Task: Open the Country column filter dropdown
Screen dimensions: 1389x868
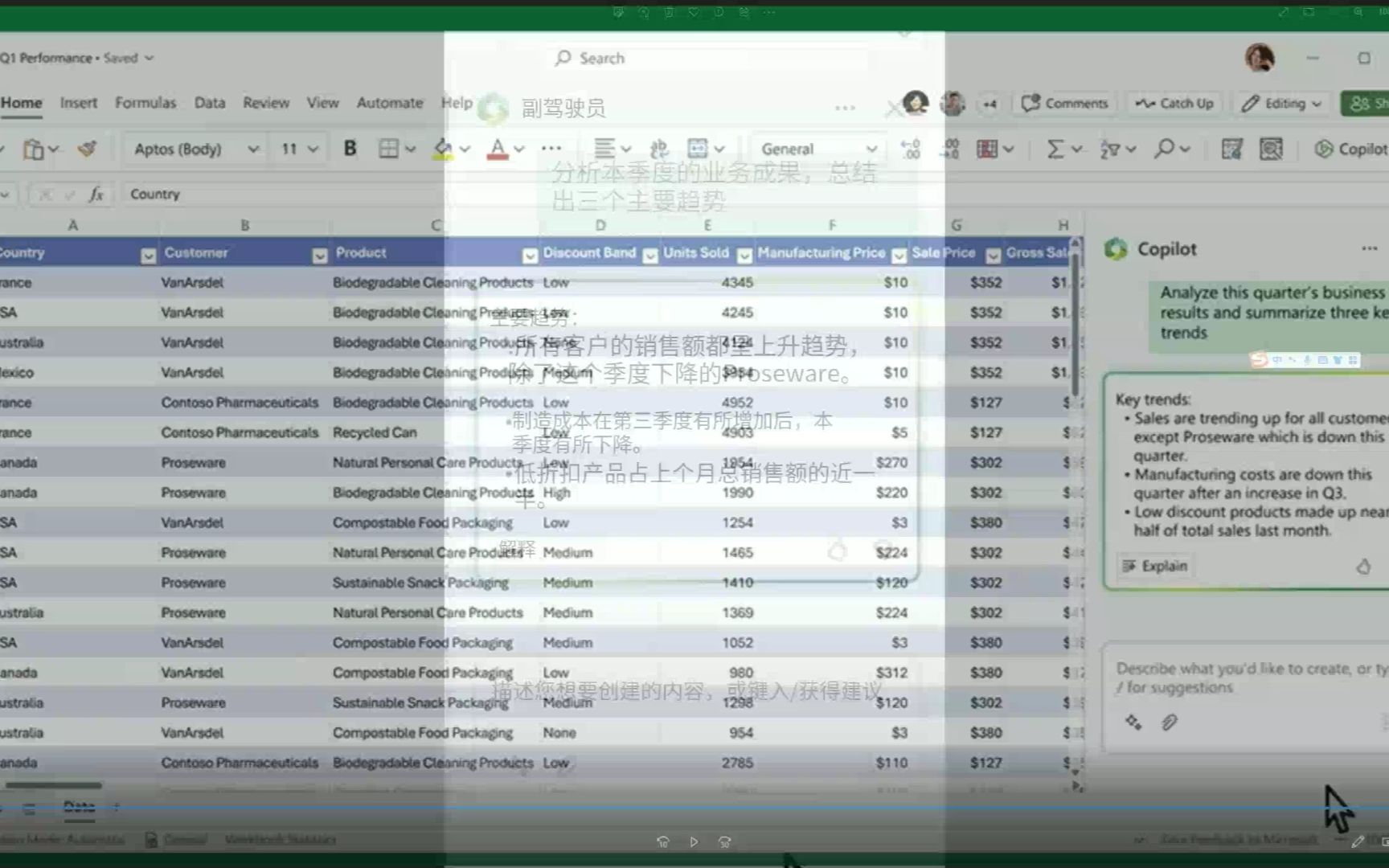Action: point(148,256)
